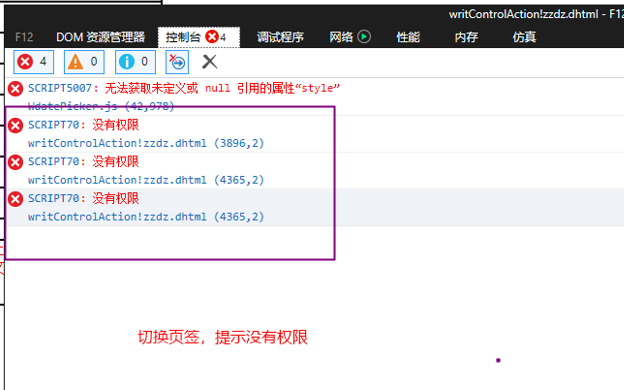Open the 内存 tab
Image resolution: width=624 pixels, height=390 pixels.
pyautogui.click(x=466, y=37)
